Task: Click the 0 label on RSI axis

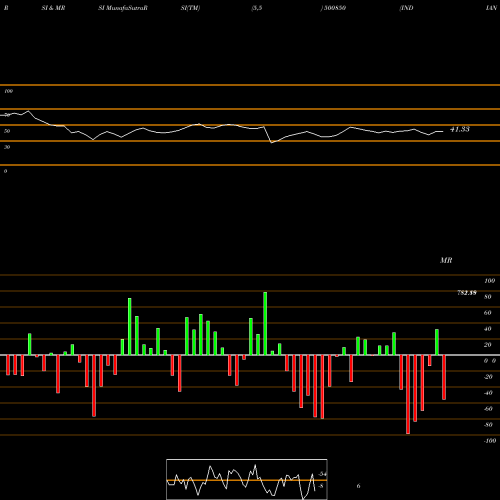Action: point(5,171)
